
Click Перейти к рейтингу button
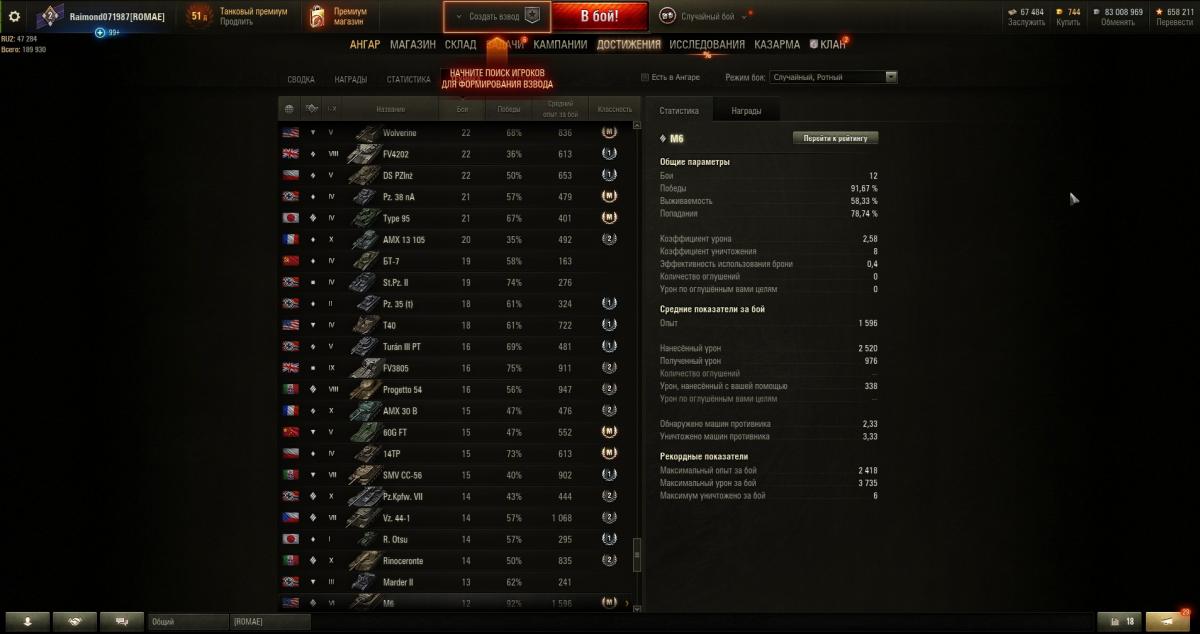tap(835, 138)
